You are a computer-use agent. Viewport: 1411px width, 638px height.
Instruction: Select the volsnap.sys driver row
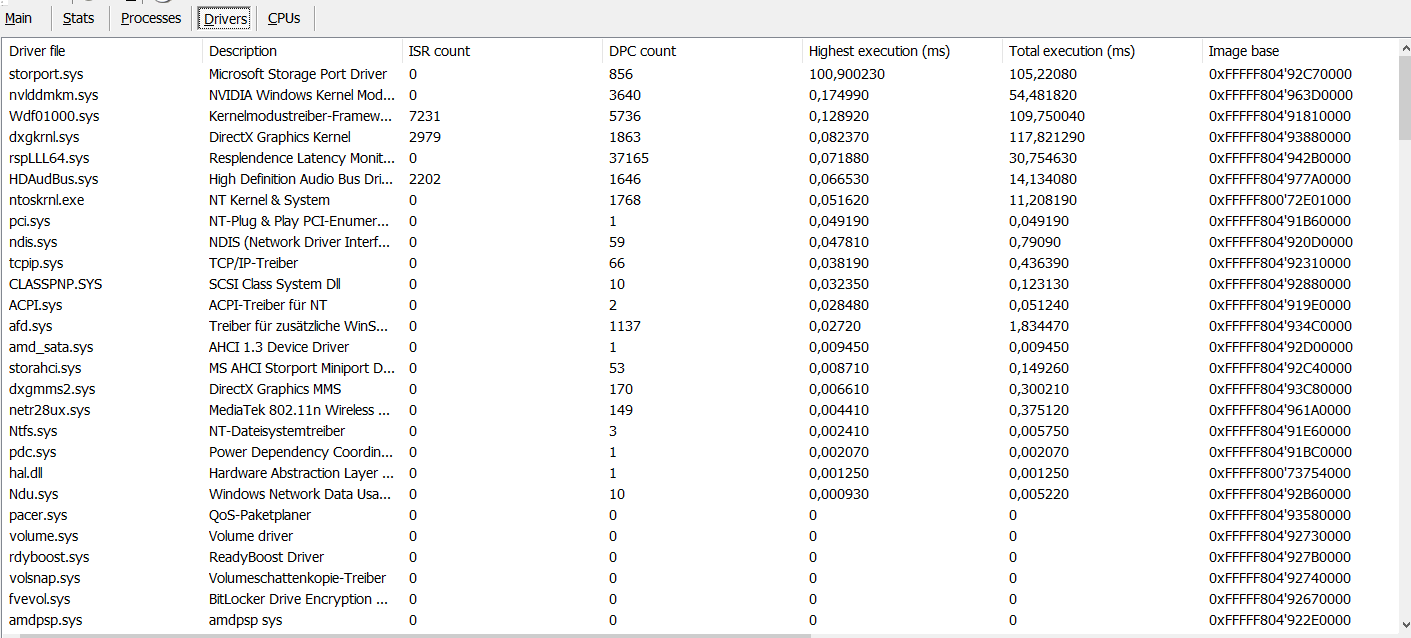[x=700, y=578]
